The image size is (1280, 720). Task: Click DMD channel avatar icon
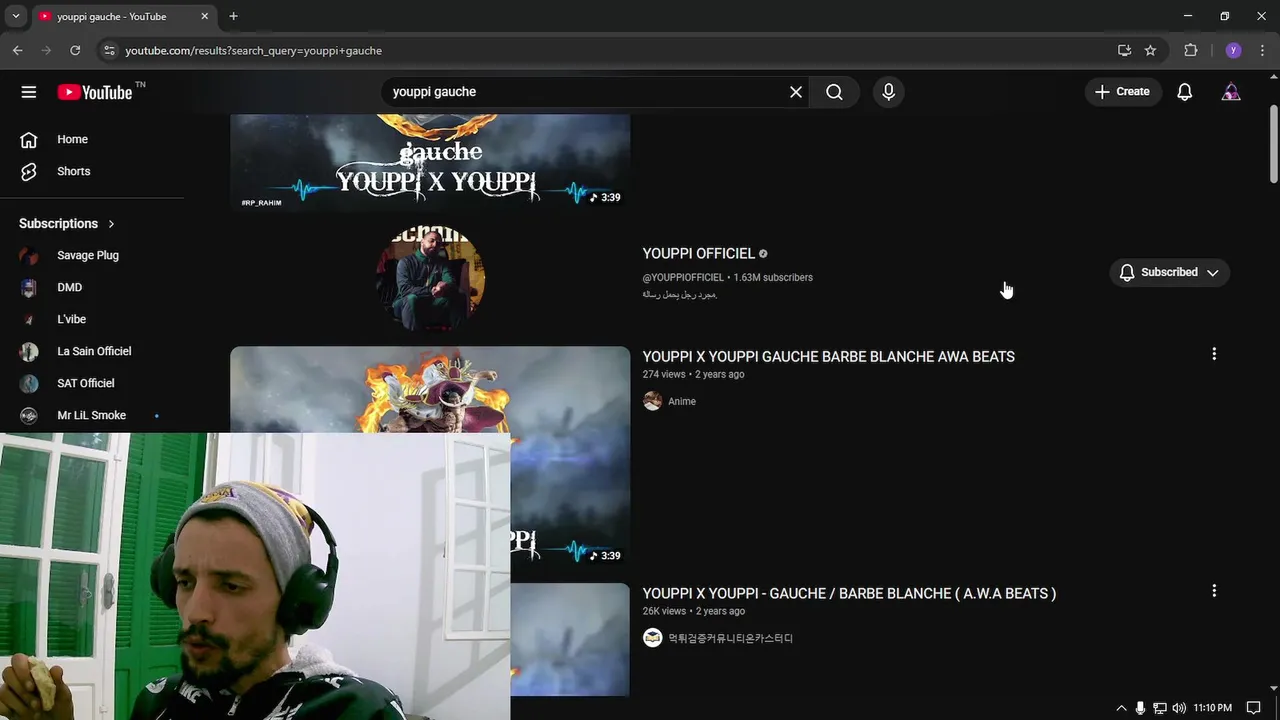(29, 287)
